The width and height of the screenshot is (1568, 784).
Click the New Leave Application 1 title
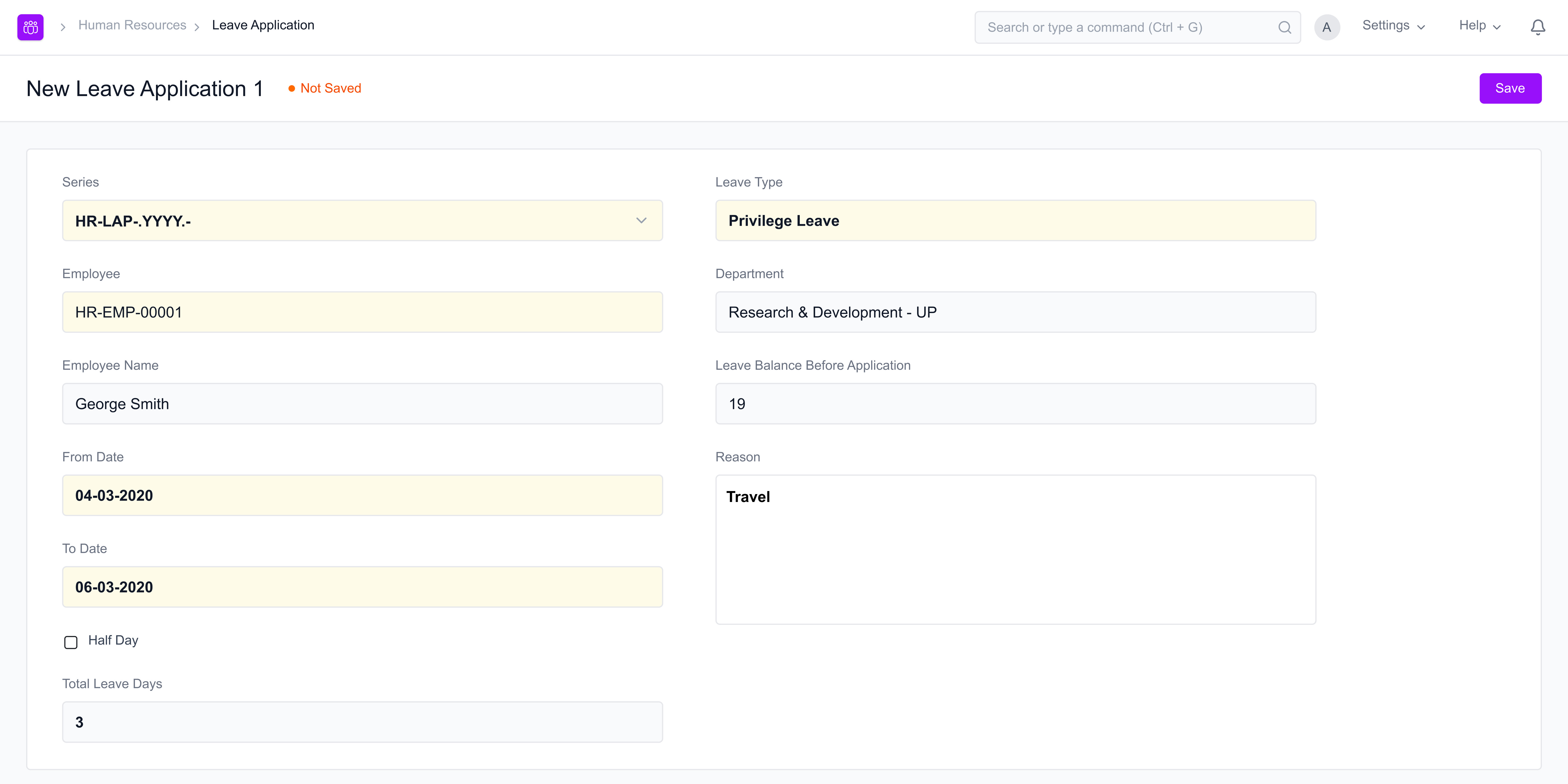click(x=145, y=89)
